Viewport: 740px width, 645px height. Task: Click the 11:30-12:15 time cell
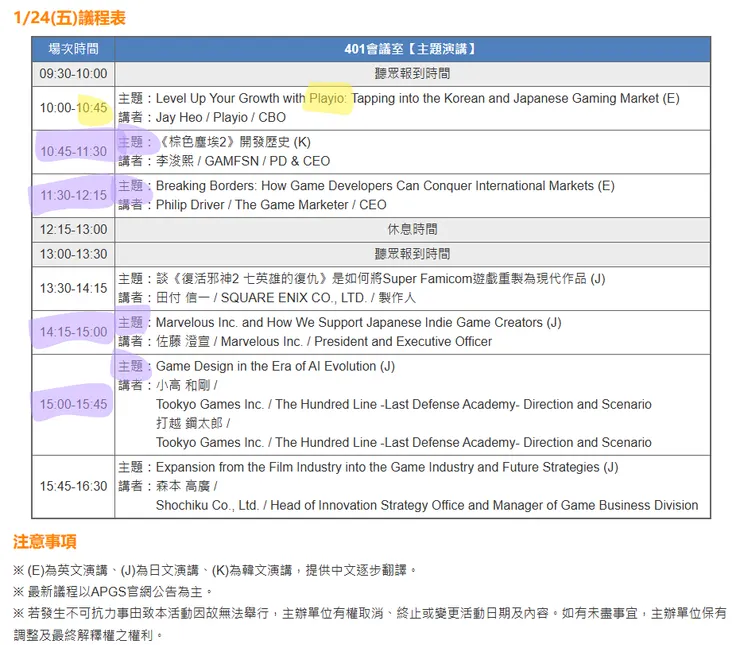pos(73,195)
